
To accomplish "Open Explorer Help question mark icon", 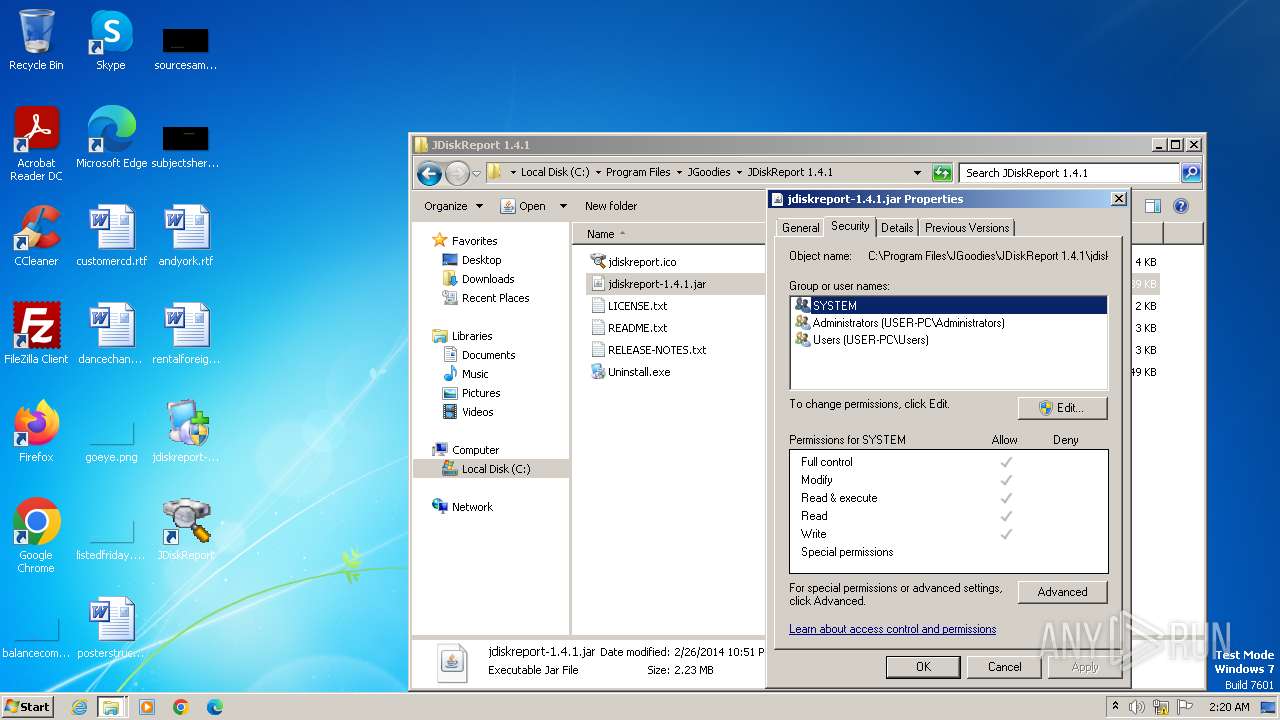I will tap(1180, 206).
